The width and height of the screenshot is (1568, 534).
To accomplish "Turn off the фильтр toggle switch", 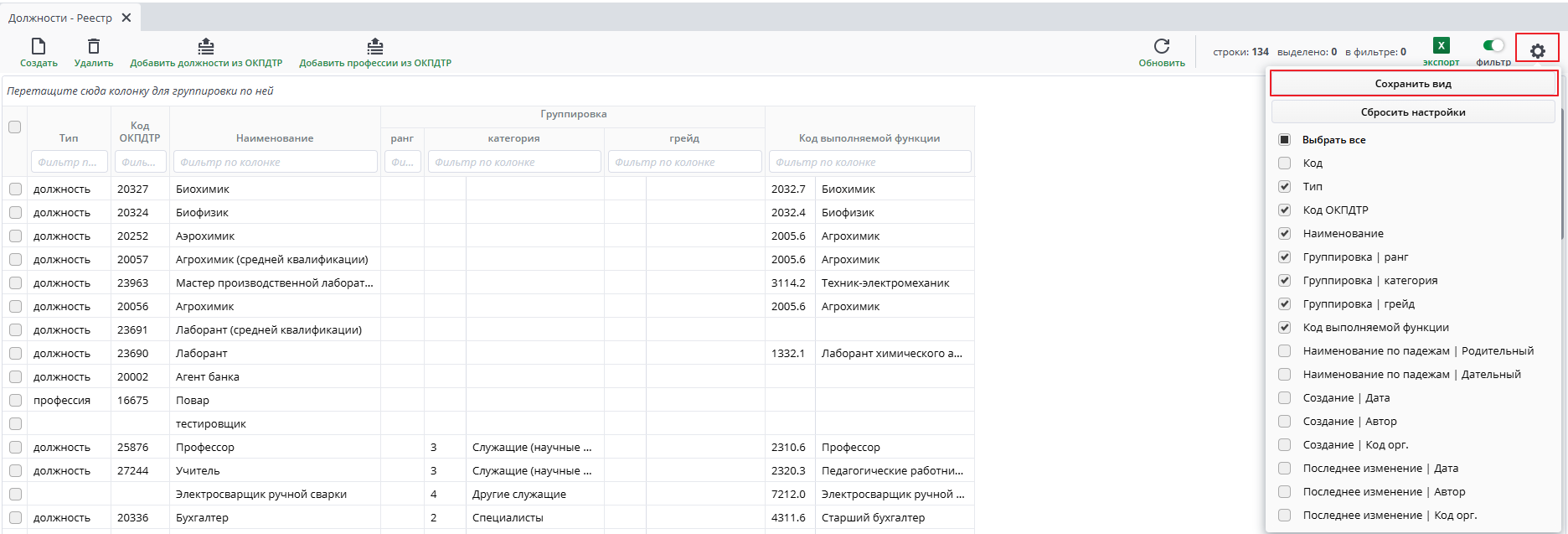I will (x=1493, y=45).
